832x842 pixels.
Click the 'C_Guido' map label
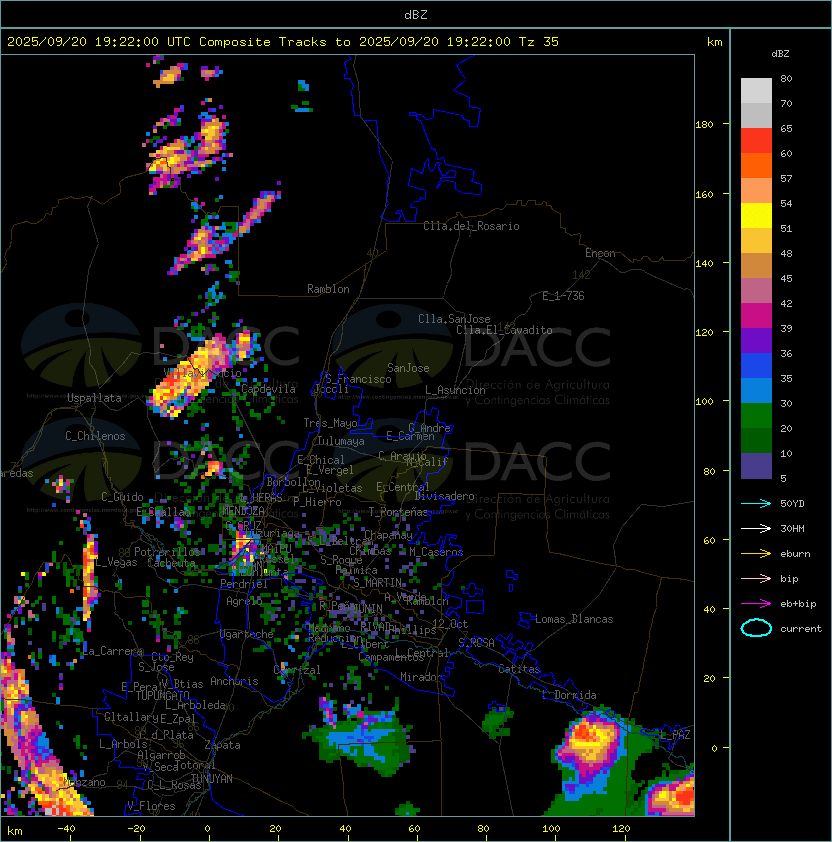122,497
